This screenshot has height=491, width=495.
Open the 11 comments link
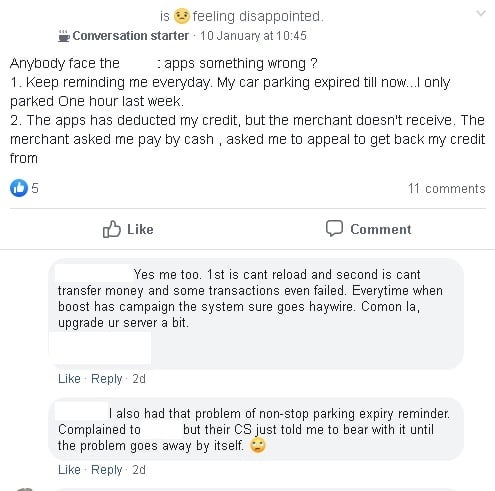tap(447, 189)
